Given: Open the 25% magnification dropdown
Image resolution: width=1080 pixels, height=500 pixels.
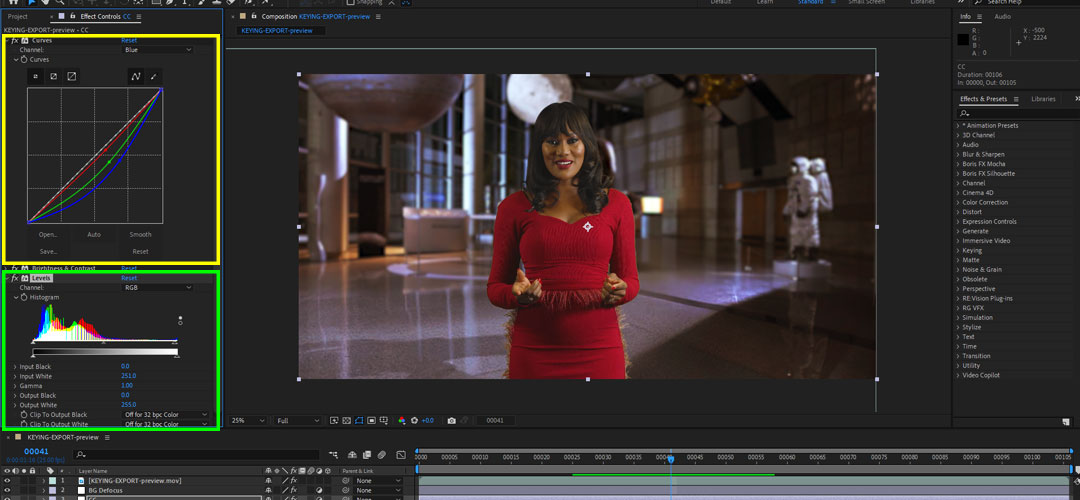Looking at the screenshot, I should 248,420.
